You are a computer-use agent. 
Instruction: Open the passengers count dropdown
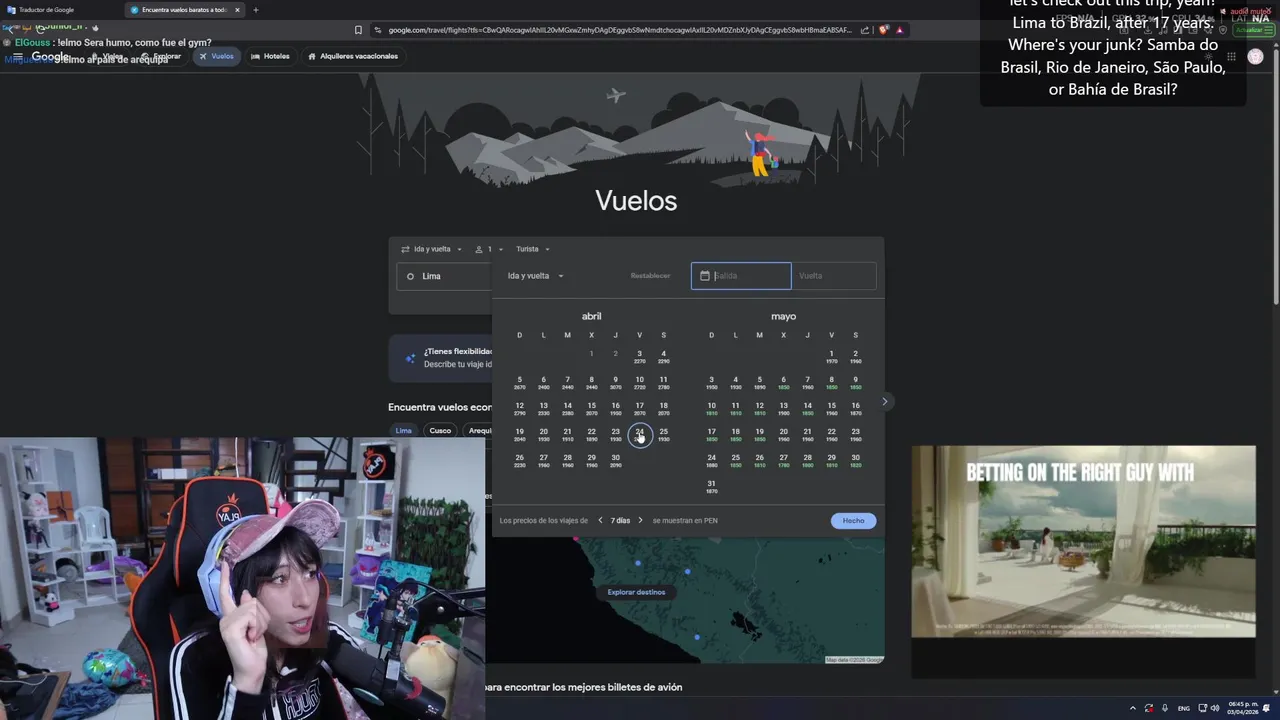489,249
